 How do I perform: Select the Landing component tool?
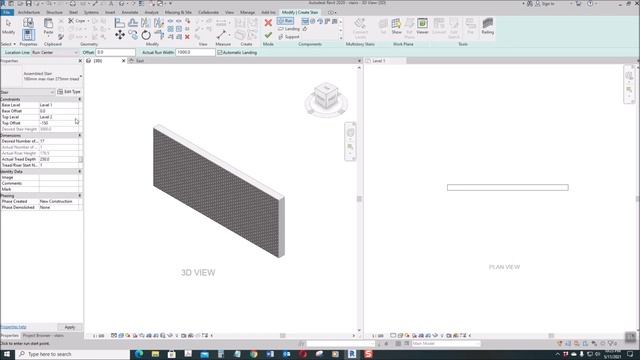pyautogui.click(x=289, y=29)
